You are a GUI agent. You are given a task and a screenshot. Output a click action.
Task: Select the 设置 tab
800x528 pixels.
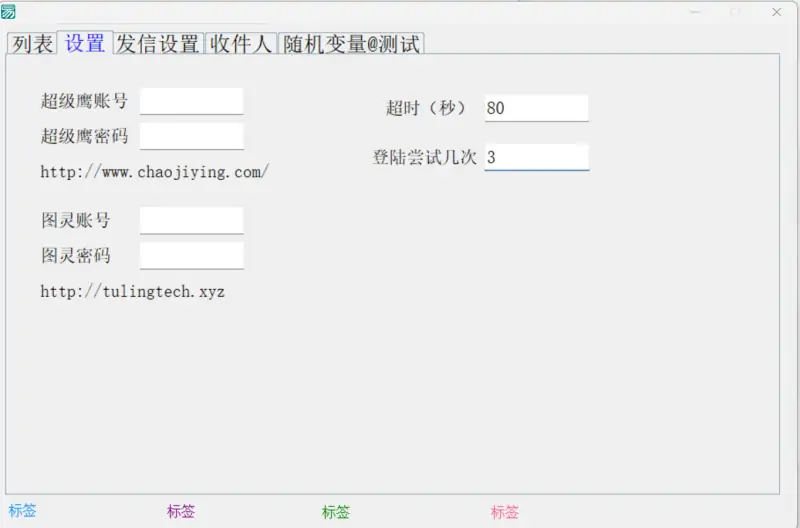pos(85,43)
